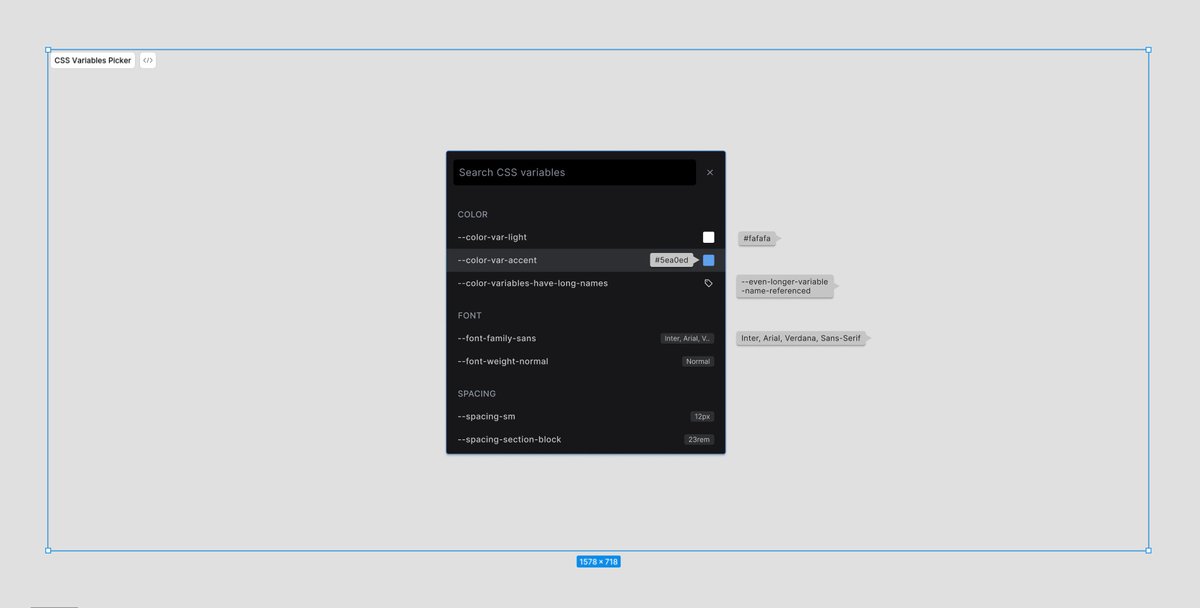This screenshot has height=608, width=1200.
Task: Click the truncated Inter, Arial, V.. value badge
Action: [687, 338]
